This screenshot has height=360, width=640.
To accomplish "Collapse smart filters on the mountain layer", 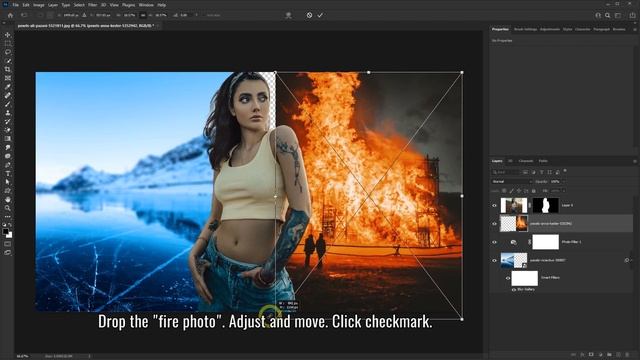I will coord(631,260).
